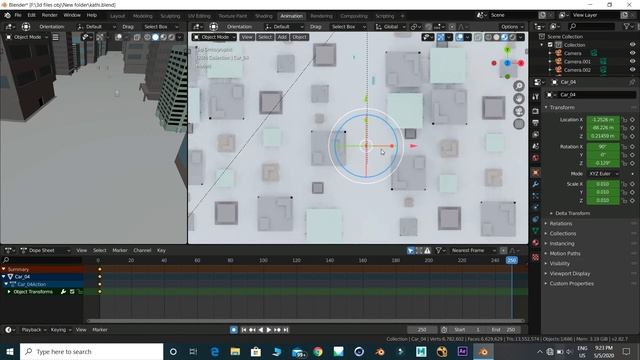Viewport: 640px width, 360px height.
Task: Hide Camera.001 using its eye icon
Action: point(632,62)
